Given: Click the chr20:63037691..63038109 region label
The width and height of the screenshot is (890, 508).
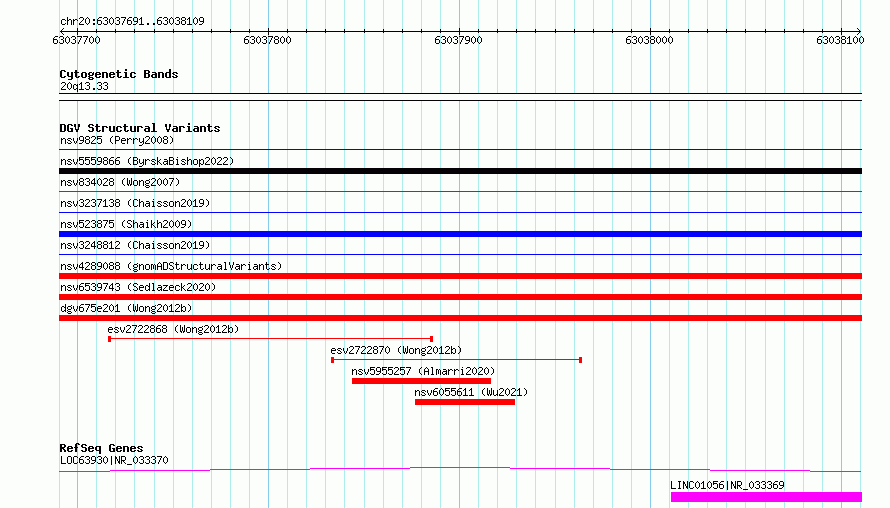Looking at the screenshot, I should [132, 22].
